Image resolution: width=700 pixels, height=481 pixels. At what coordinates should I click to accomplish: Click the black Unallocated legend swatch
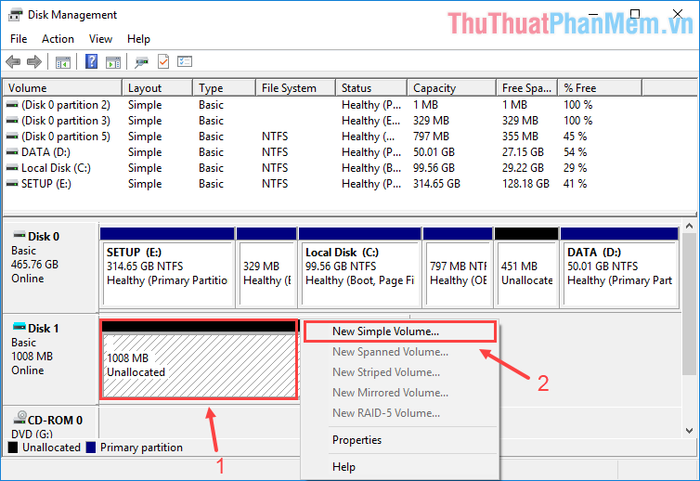tap(13, 448)
